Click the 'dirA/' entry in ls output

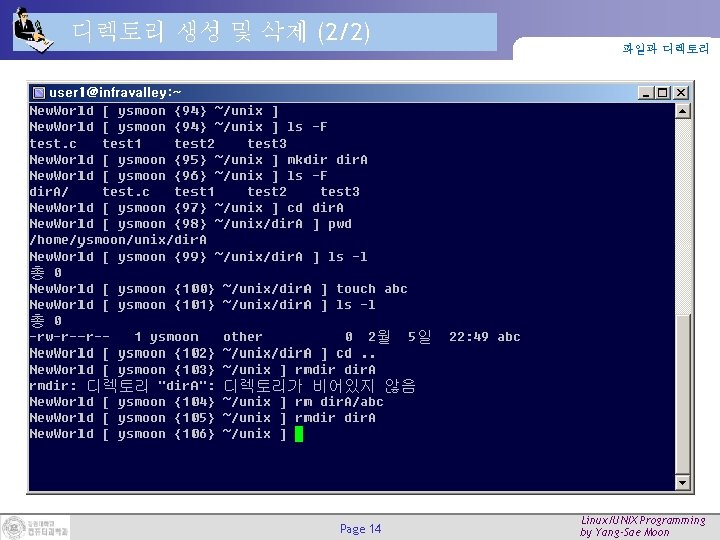click(49, 192)
